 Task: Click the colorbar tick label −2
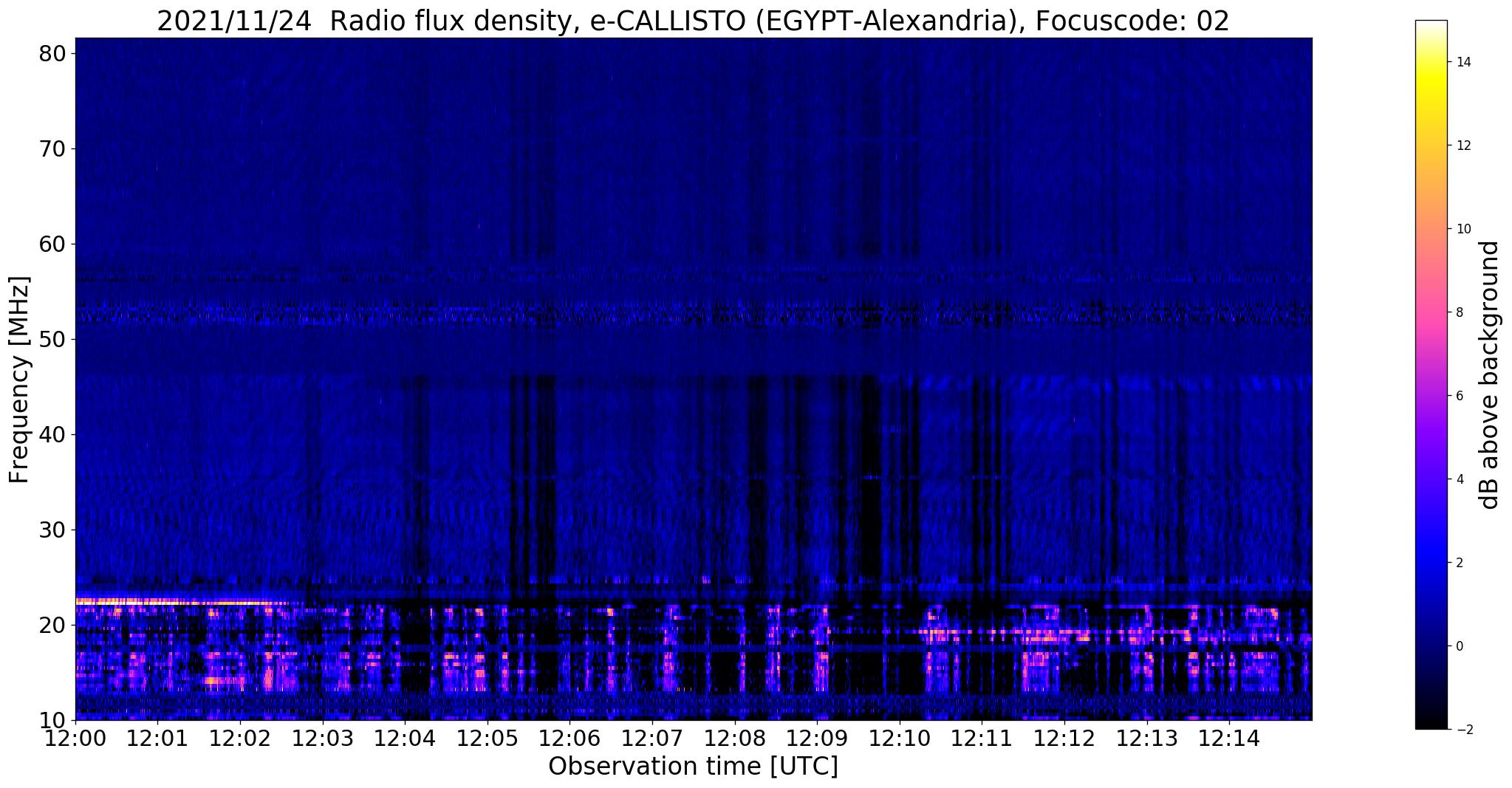[1463, 730]
